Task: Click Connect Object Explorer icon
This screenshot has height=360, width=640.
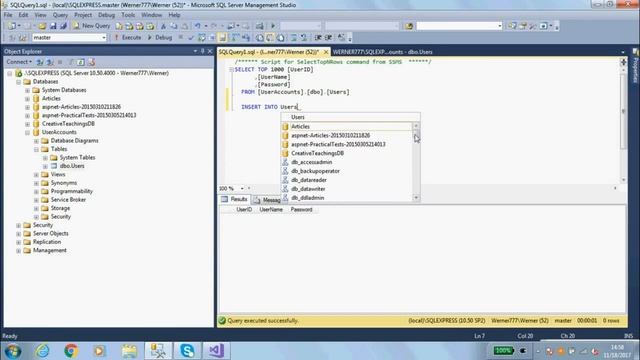Action: coord(40,62)
